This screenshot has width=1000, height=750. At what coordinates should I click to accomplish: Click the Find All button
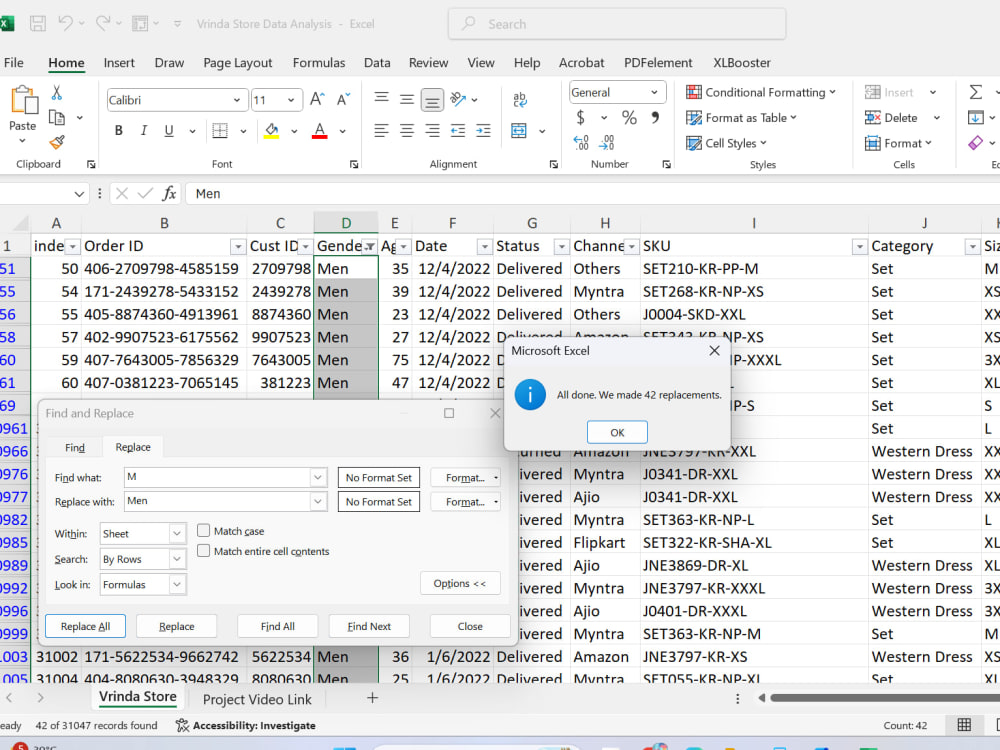[277, 626]
